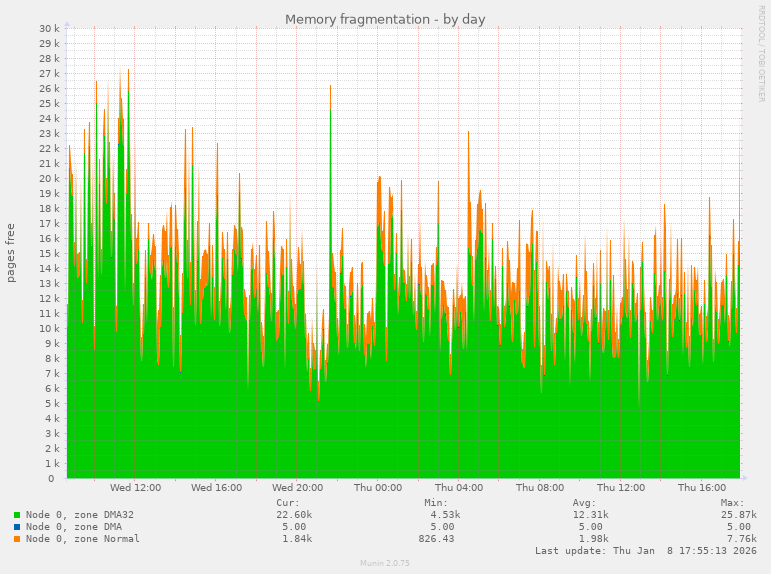Click the Normal zone maximum value 7.76k
771x574 pixels.
point(742,539)
